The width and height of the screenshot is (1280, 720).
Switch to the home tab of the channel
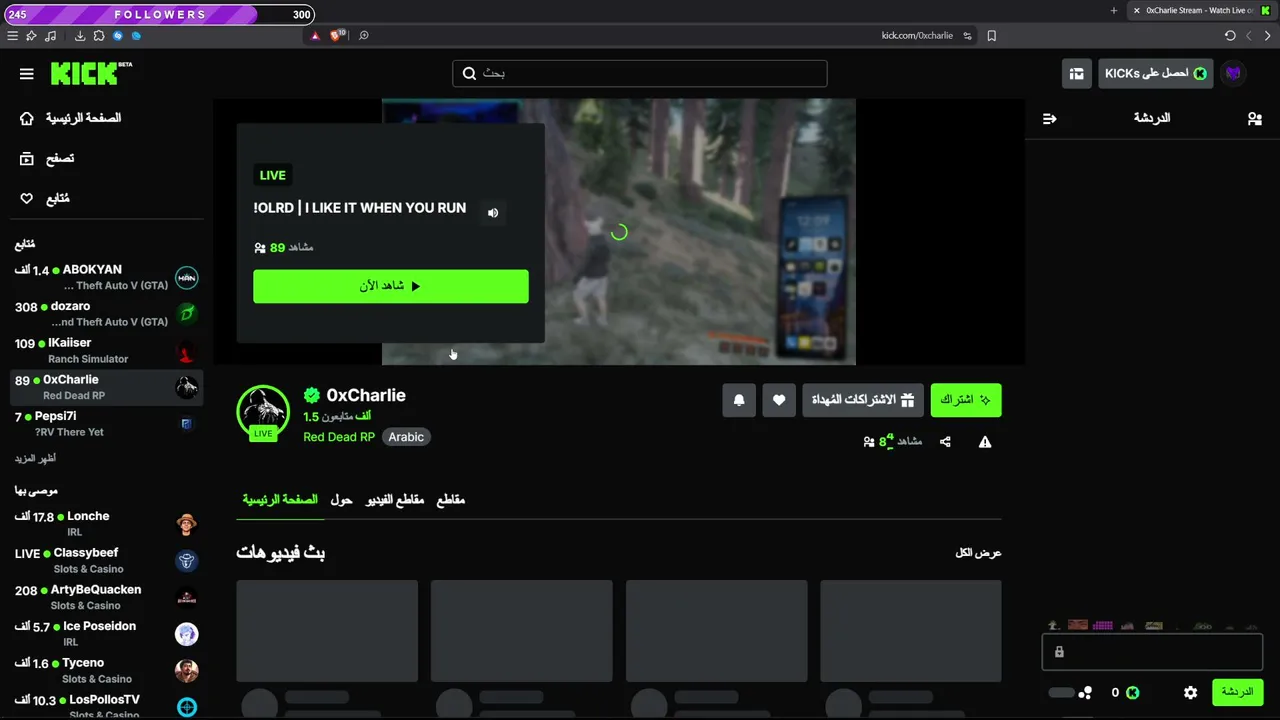tap(280, 500)
